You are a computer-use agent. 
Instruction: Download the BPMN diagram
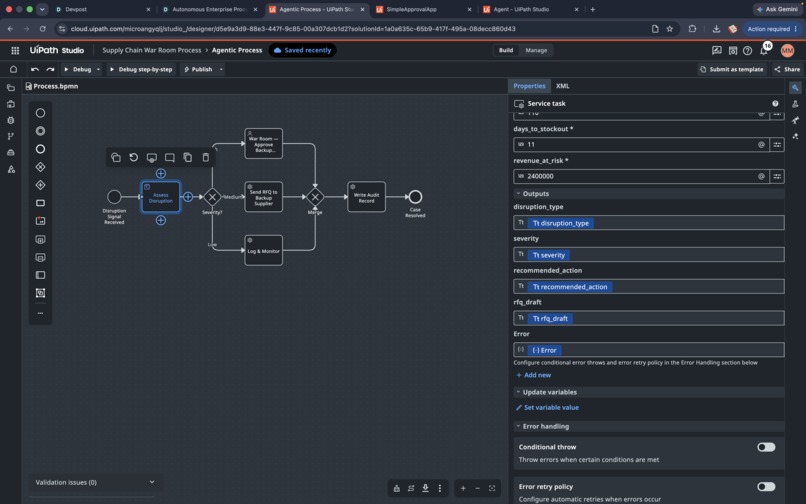click(x=426, y=488)
